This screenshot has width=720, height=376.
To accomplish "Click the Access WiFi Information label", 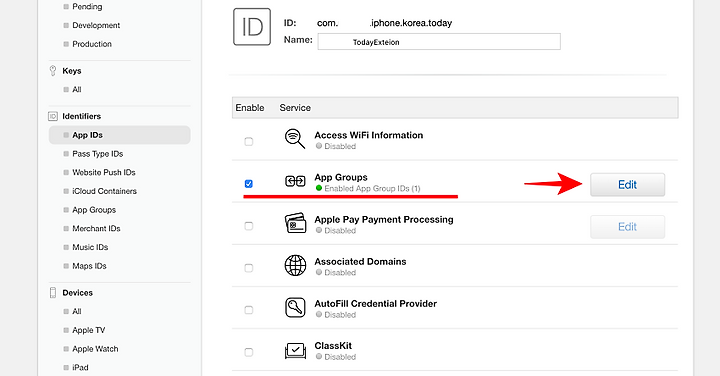I will tap(369, 135).
